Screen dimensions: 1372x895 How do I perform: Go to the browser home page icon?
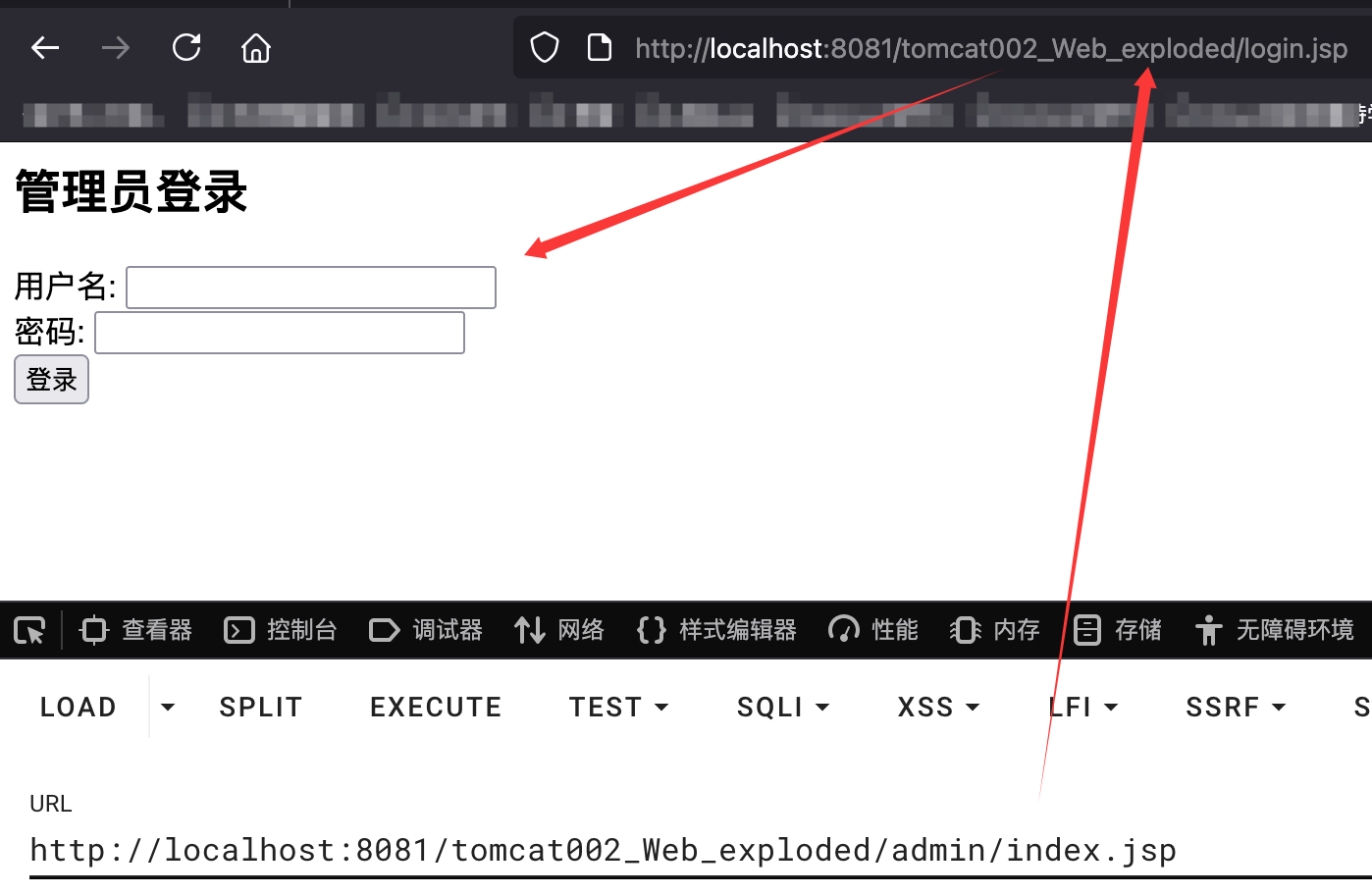(x=256, y=47)
